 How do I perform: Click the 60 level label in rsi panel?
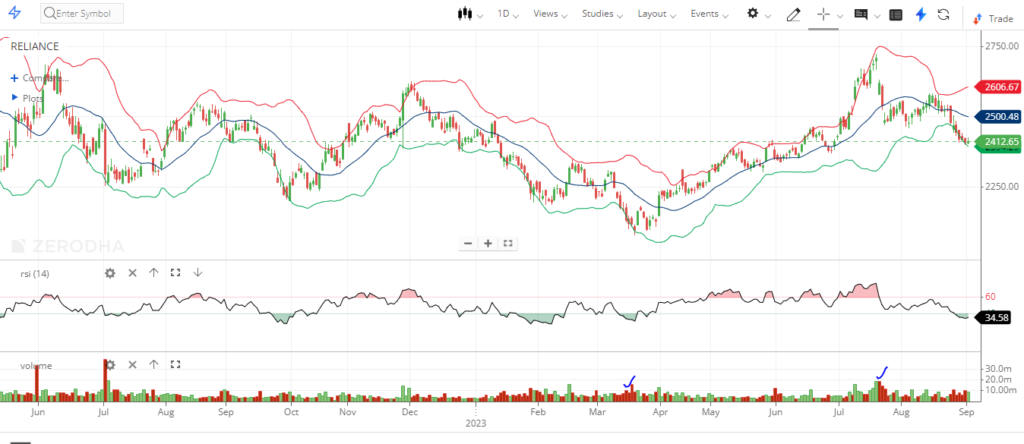point(990,296)
